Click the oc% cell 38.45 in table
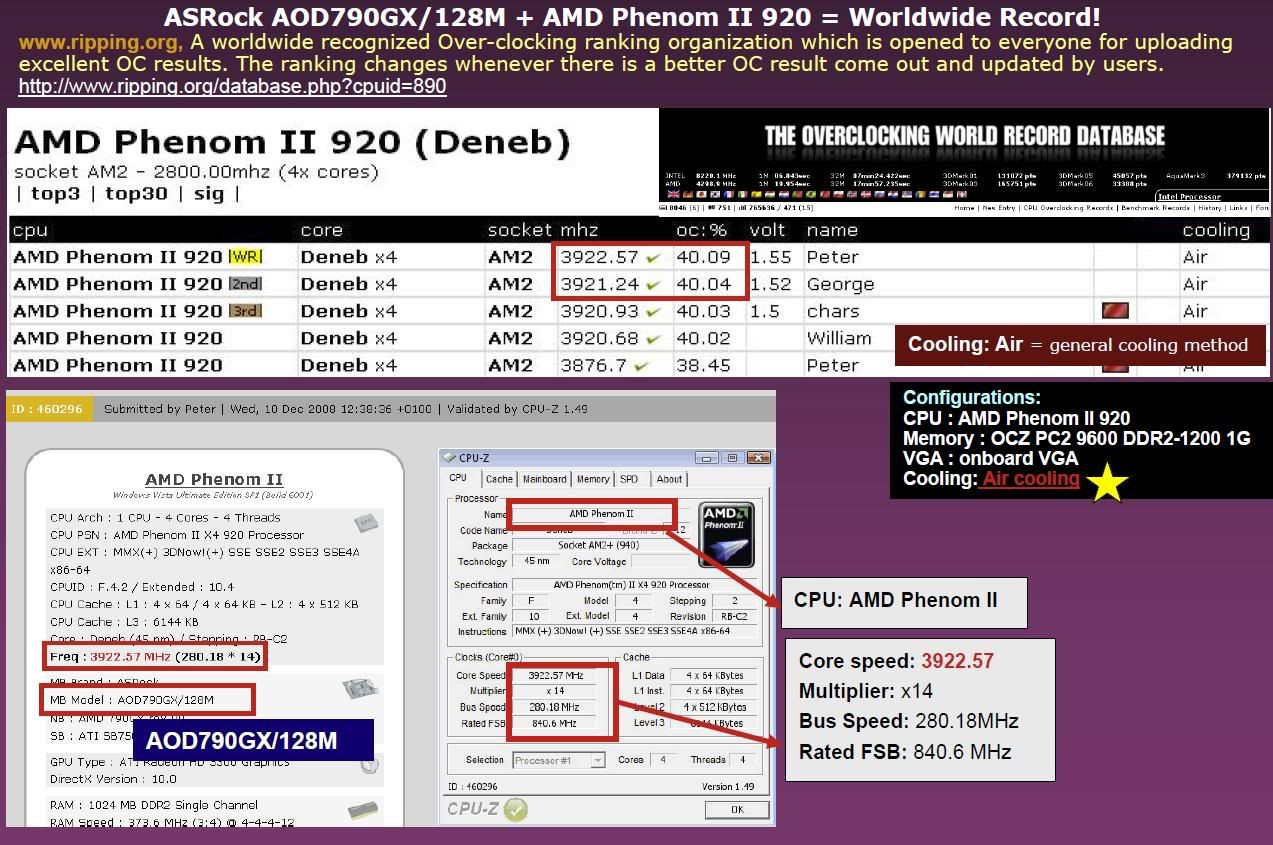Viewport: 1273px width, 845px height. click(704, 366)
